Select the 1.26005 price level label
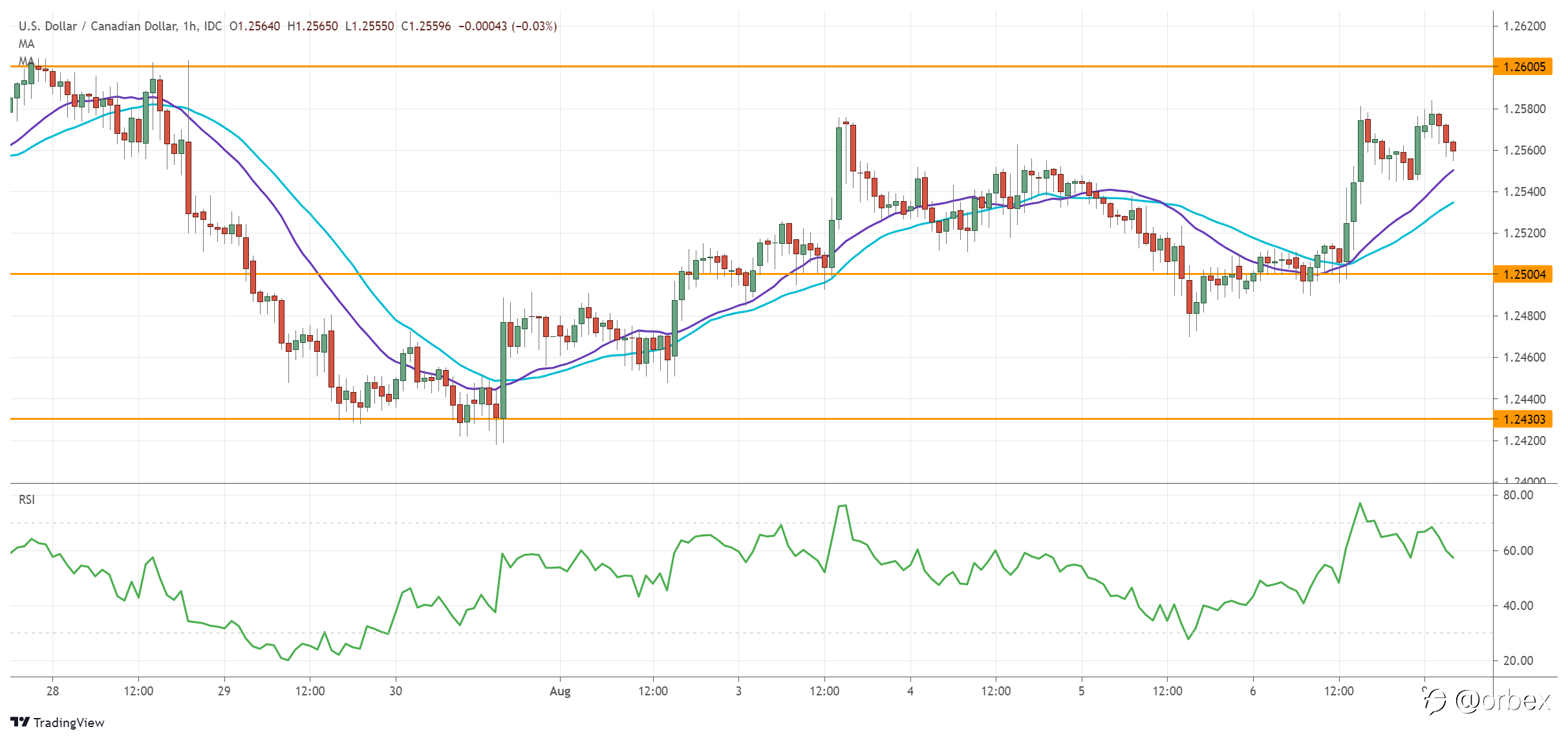 click(1523, 67)
